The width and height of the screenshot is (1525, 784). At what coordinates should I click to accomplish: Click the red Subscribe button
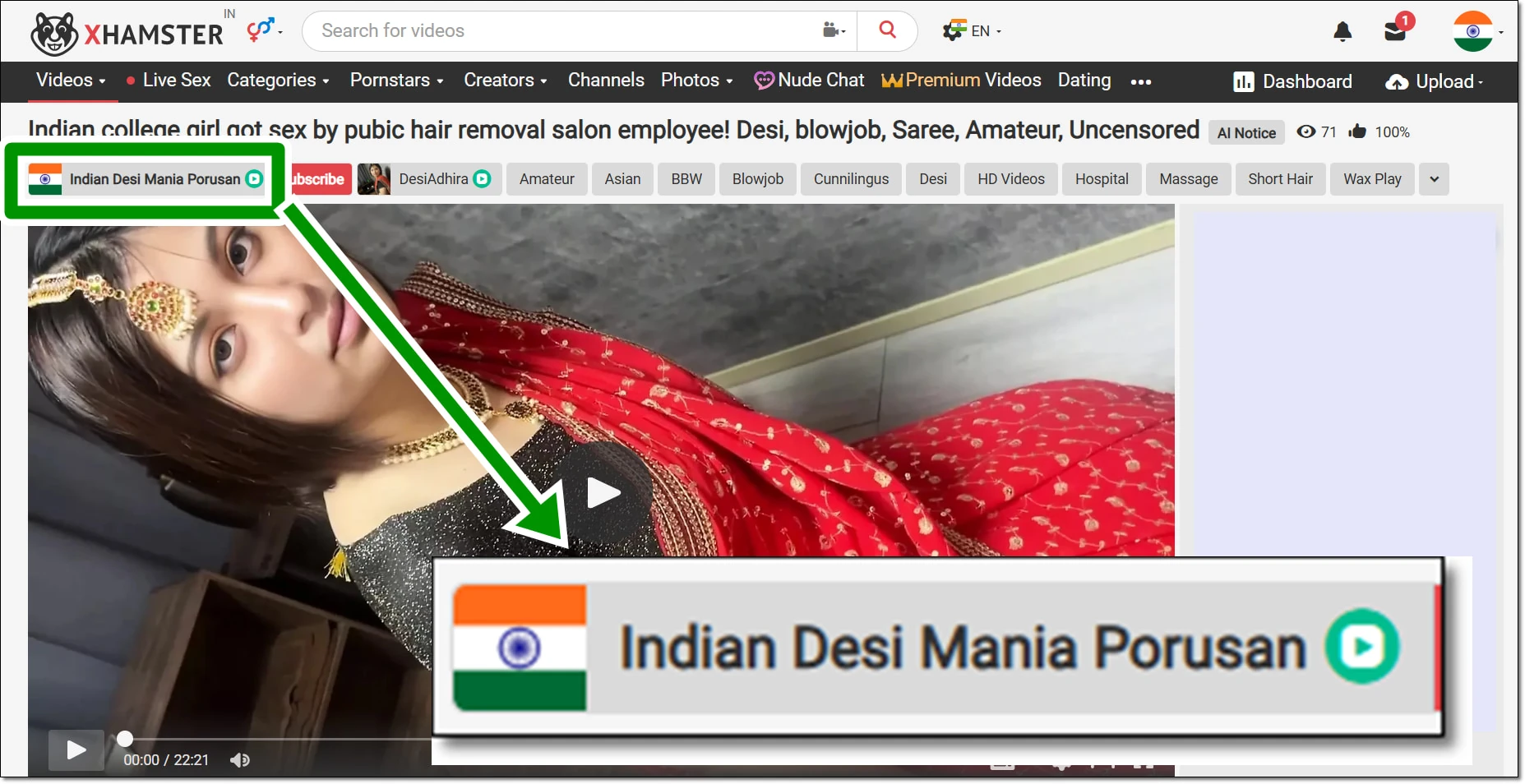[319, 179]
